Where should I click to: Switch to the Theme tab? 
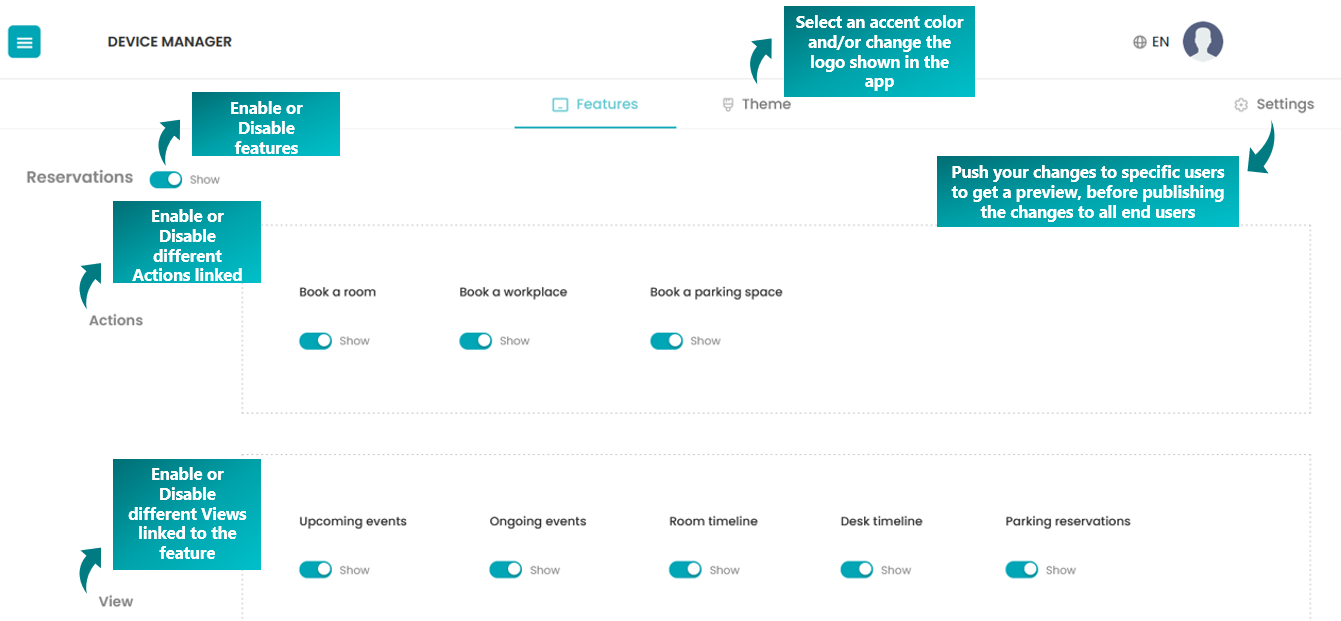point(757,104)
